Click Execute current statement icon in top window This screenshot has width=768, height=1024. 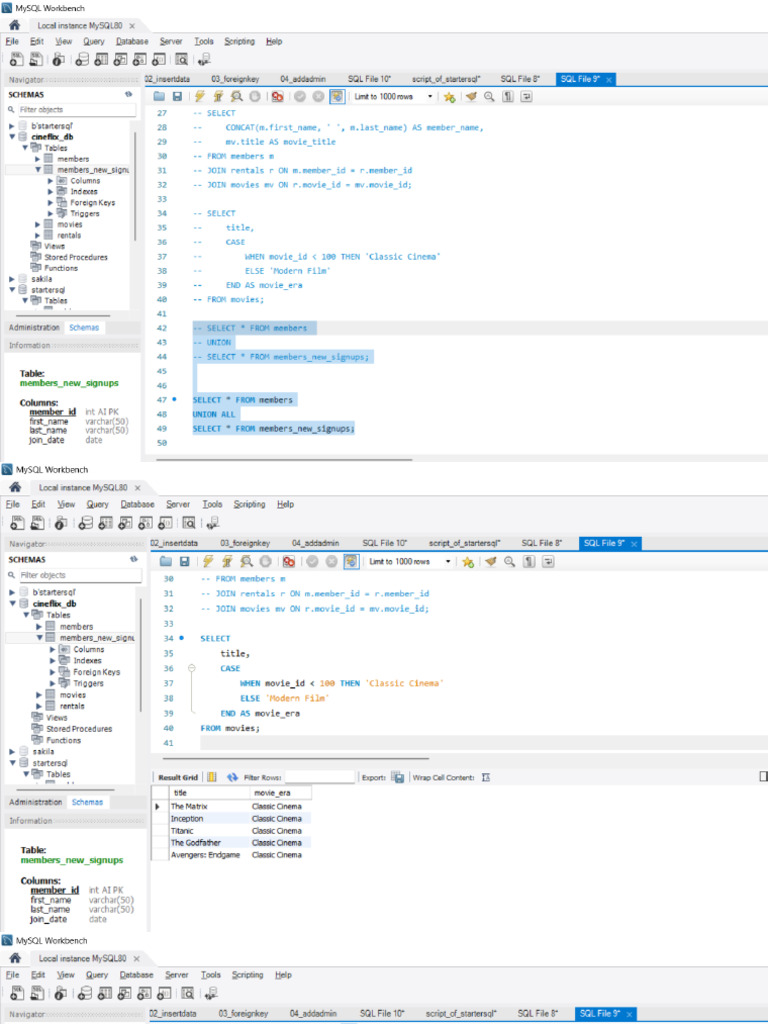tap(218, 97)
